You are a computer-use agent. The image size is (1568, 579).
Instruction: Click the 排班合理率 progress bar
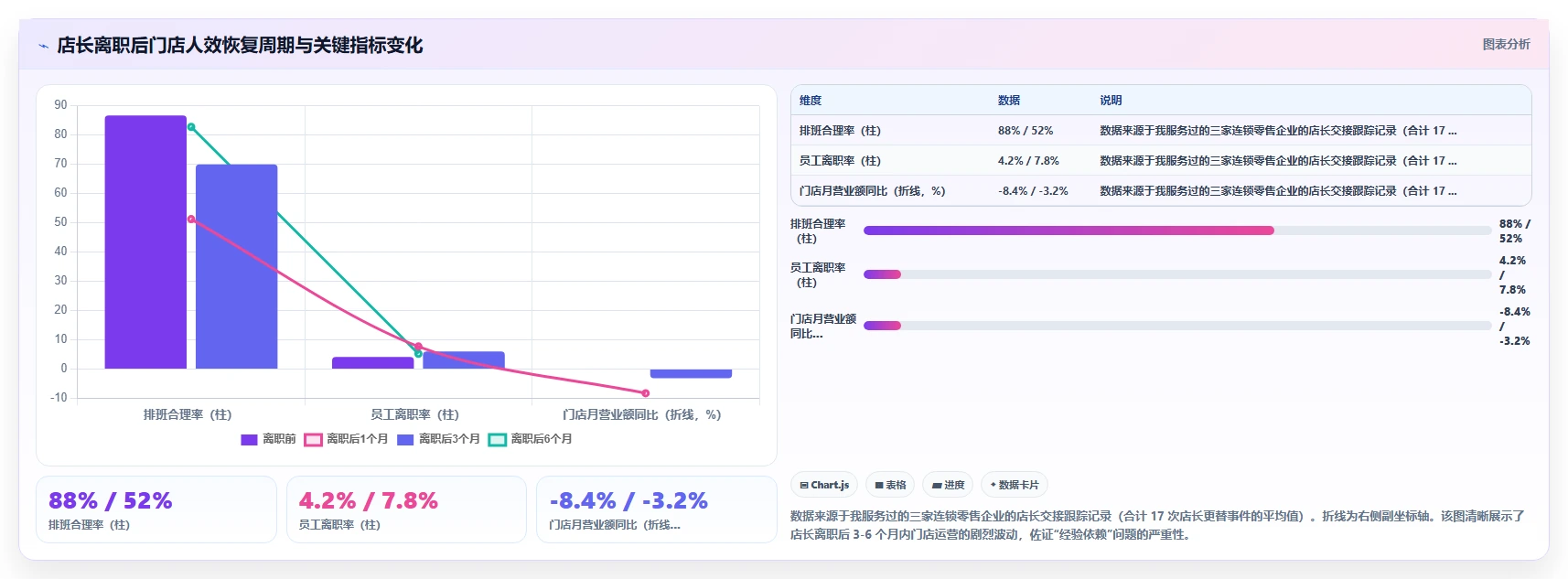click(x=1177, y=231)
